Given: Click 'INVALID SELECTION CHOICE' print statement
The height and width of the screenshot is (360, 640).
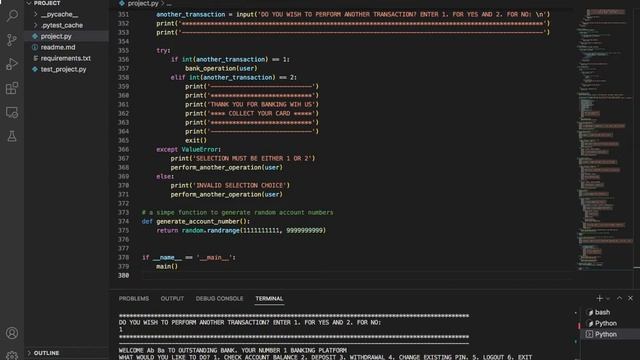Looking at the screenshot, I should coord(230,185).
